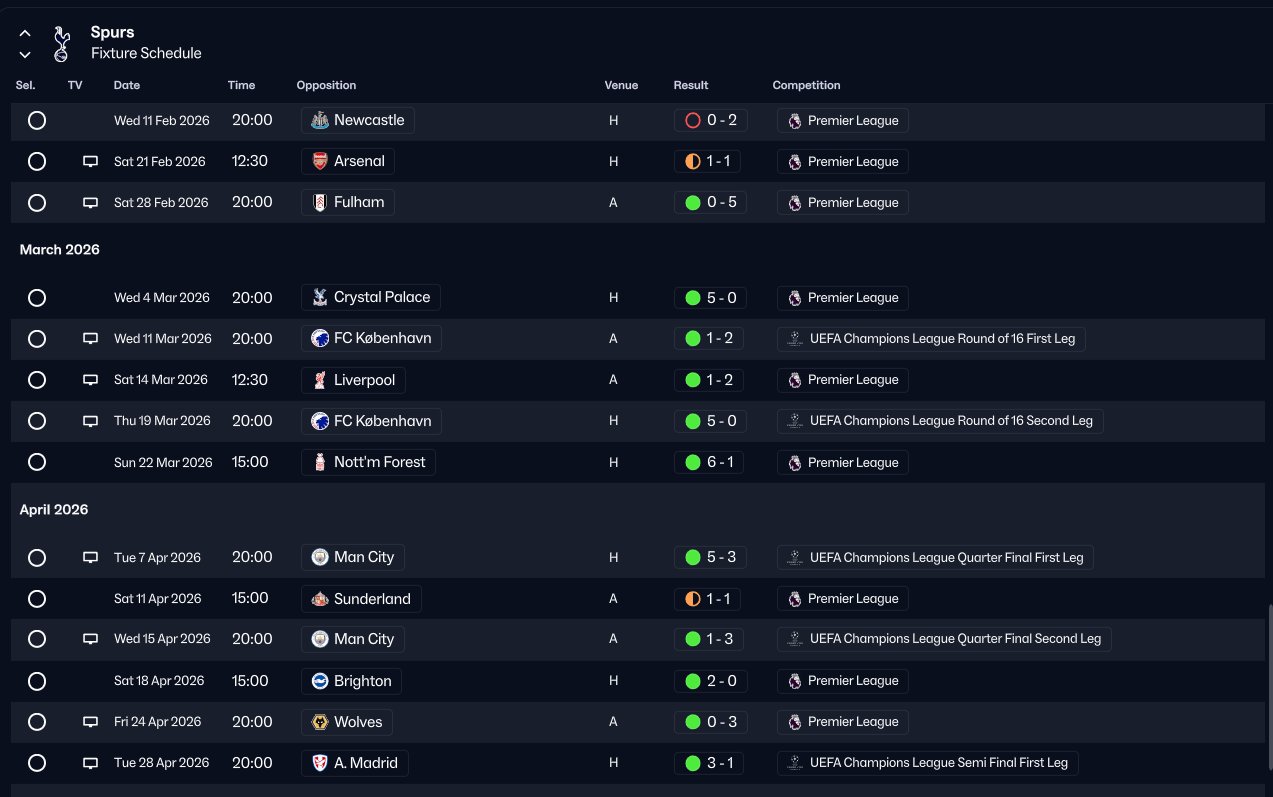
Task: Click the TV icon on the Arsenal row
Action: (90, 161)
